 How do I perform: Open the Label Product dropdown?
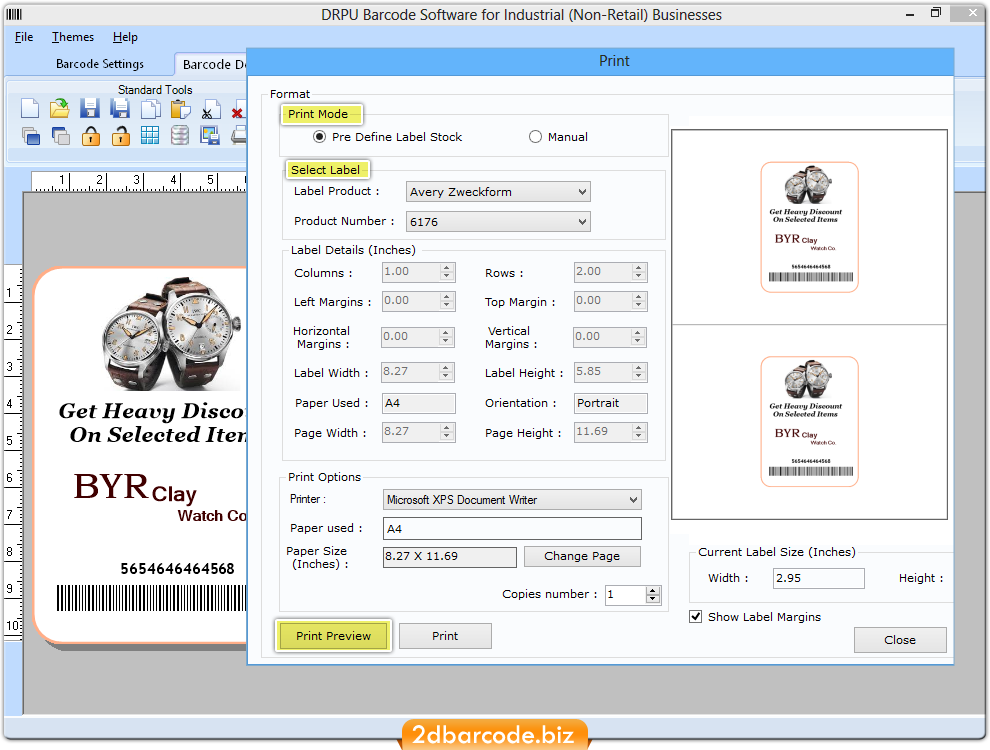tap(498, 192)
